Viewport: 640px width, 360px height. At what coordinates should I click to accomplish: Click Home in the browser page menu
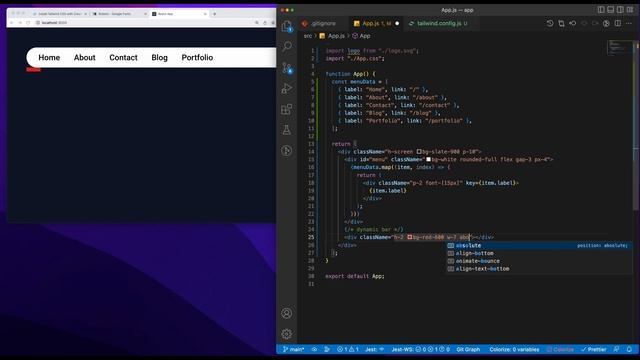(x=49, y=58)
